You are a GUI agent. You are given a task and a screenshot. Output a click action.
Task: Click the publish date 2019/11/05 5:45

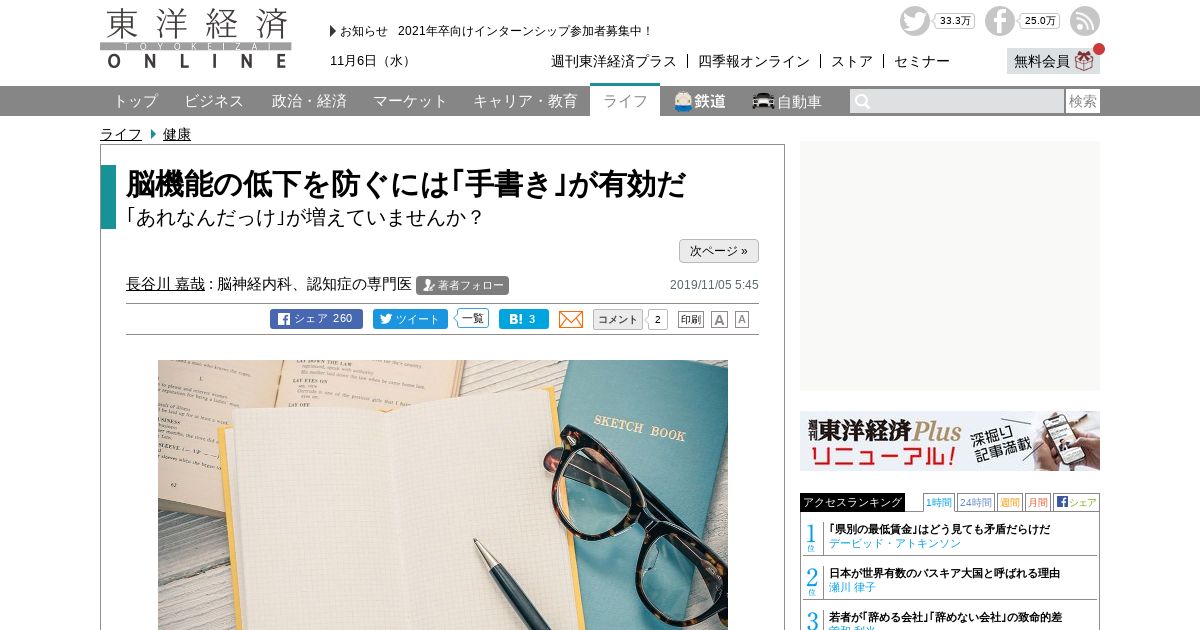(714, 285)
